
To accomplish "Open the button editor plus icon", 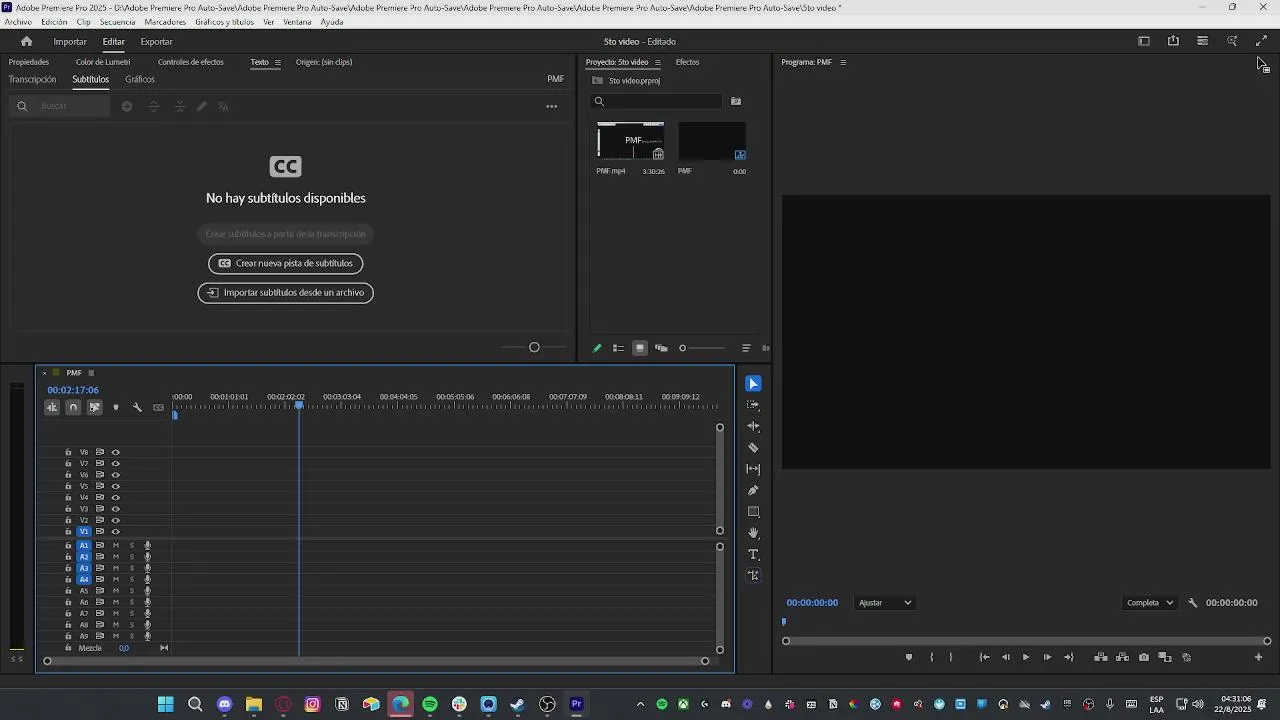I will point(1258,657).
